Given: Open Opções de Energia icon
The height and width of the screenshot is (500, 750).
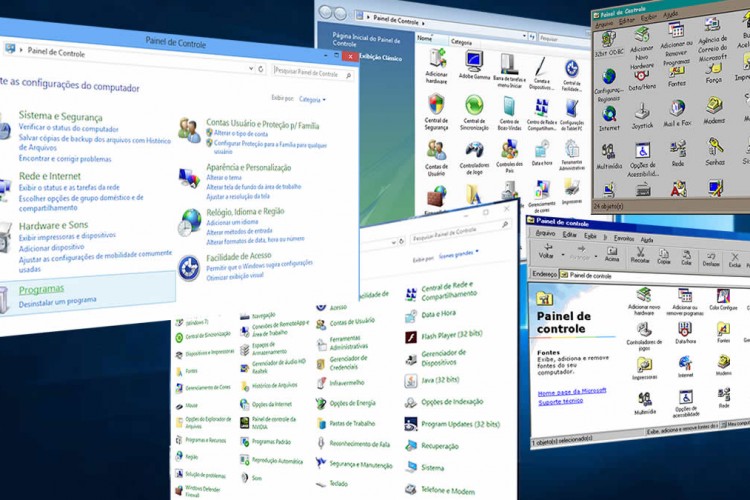Looking at the screenshot, I should [x=345, y=403].
